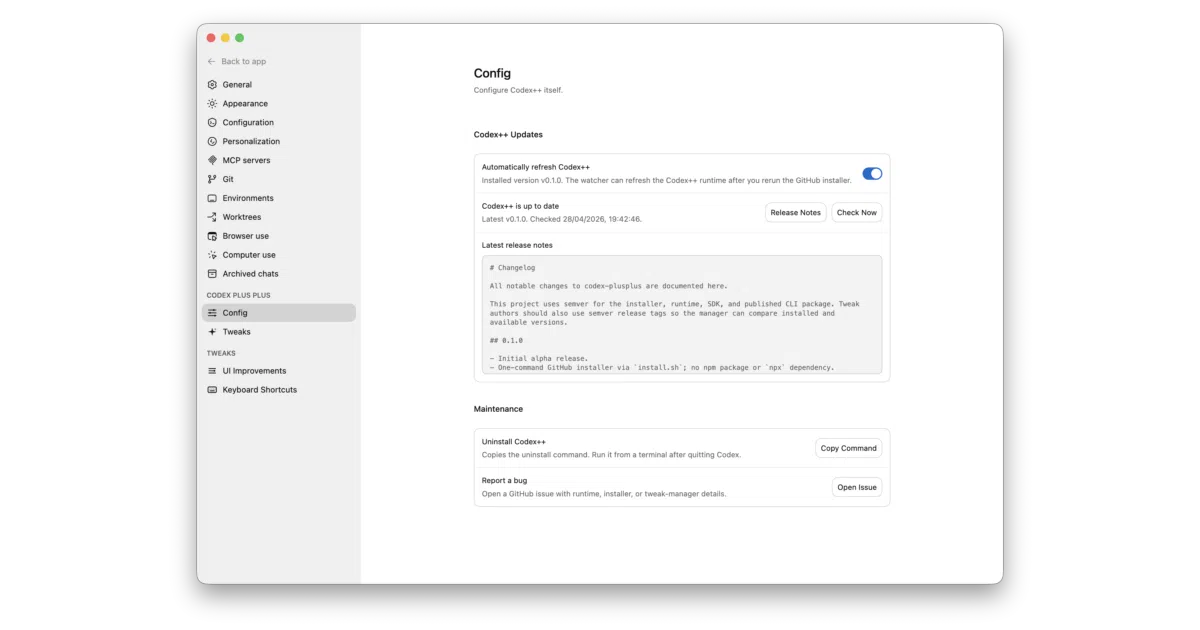Select the Personalization icon in sidebar
Viewport: 1200px width, 630px height.
212,142
